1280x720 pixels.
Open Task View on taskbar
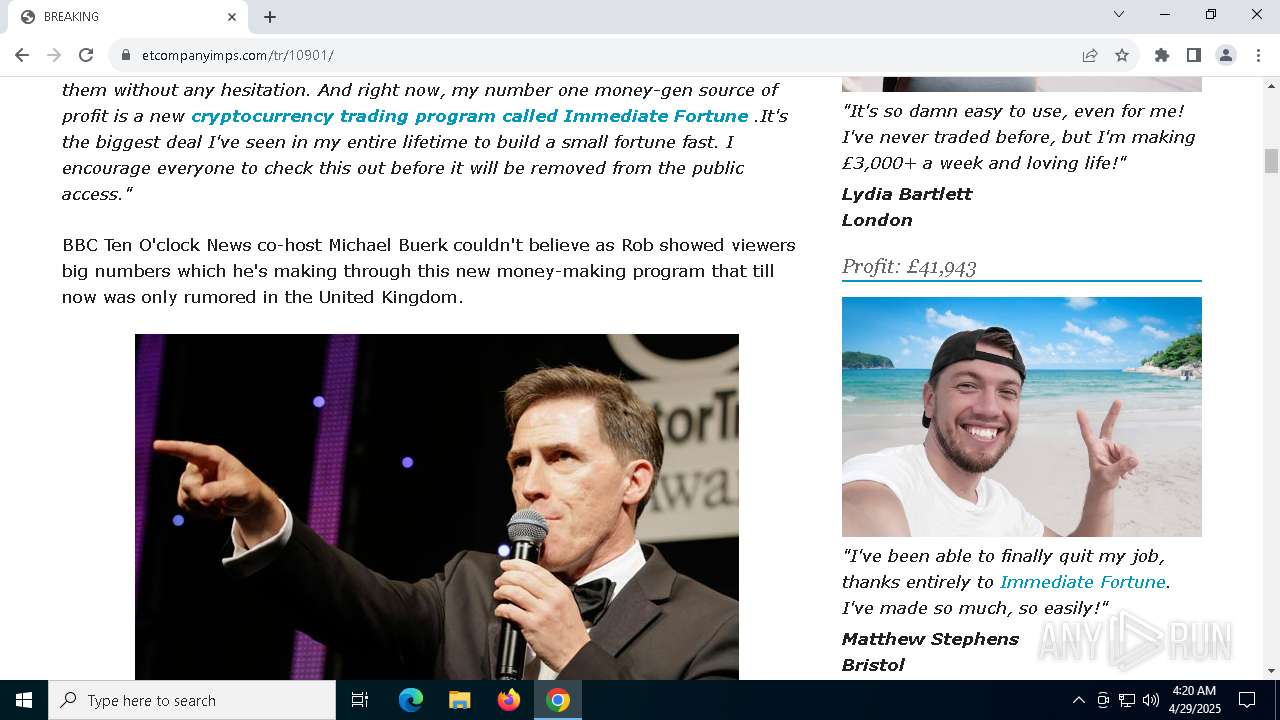click(360, 700)
